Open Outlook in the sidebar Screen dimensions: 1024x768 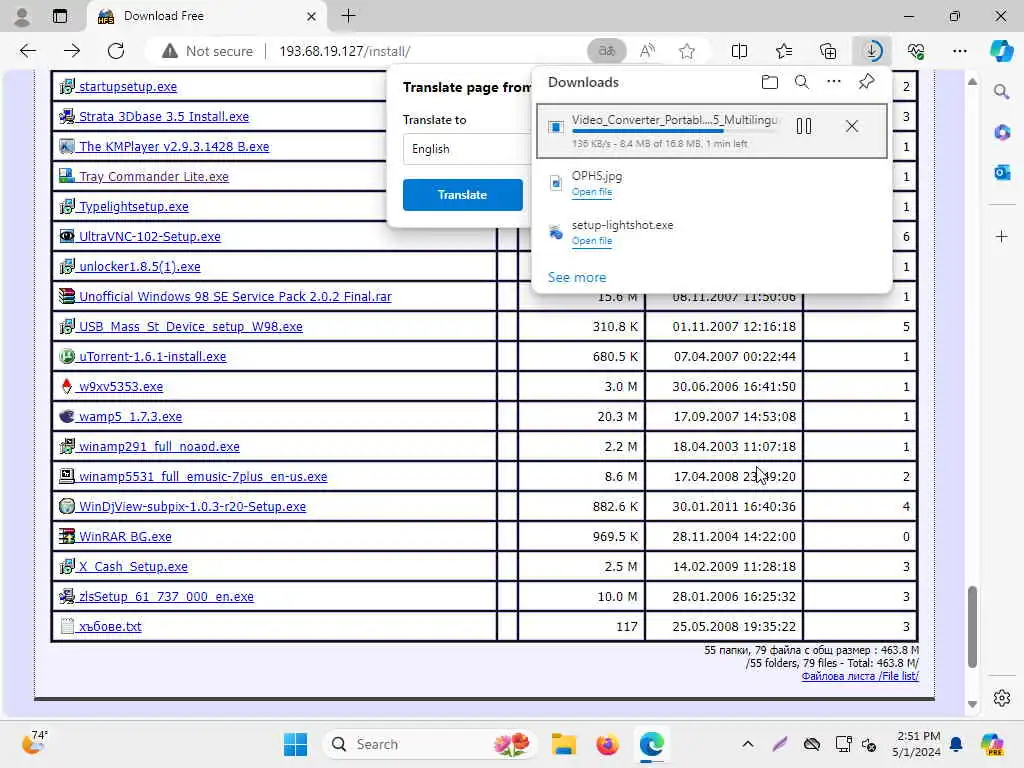click(x=1002, y=172)
